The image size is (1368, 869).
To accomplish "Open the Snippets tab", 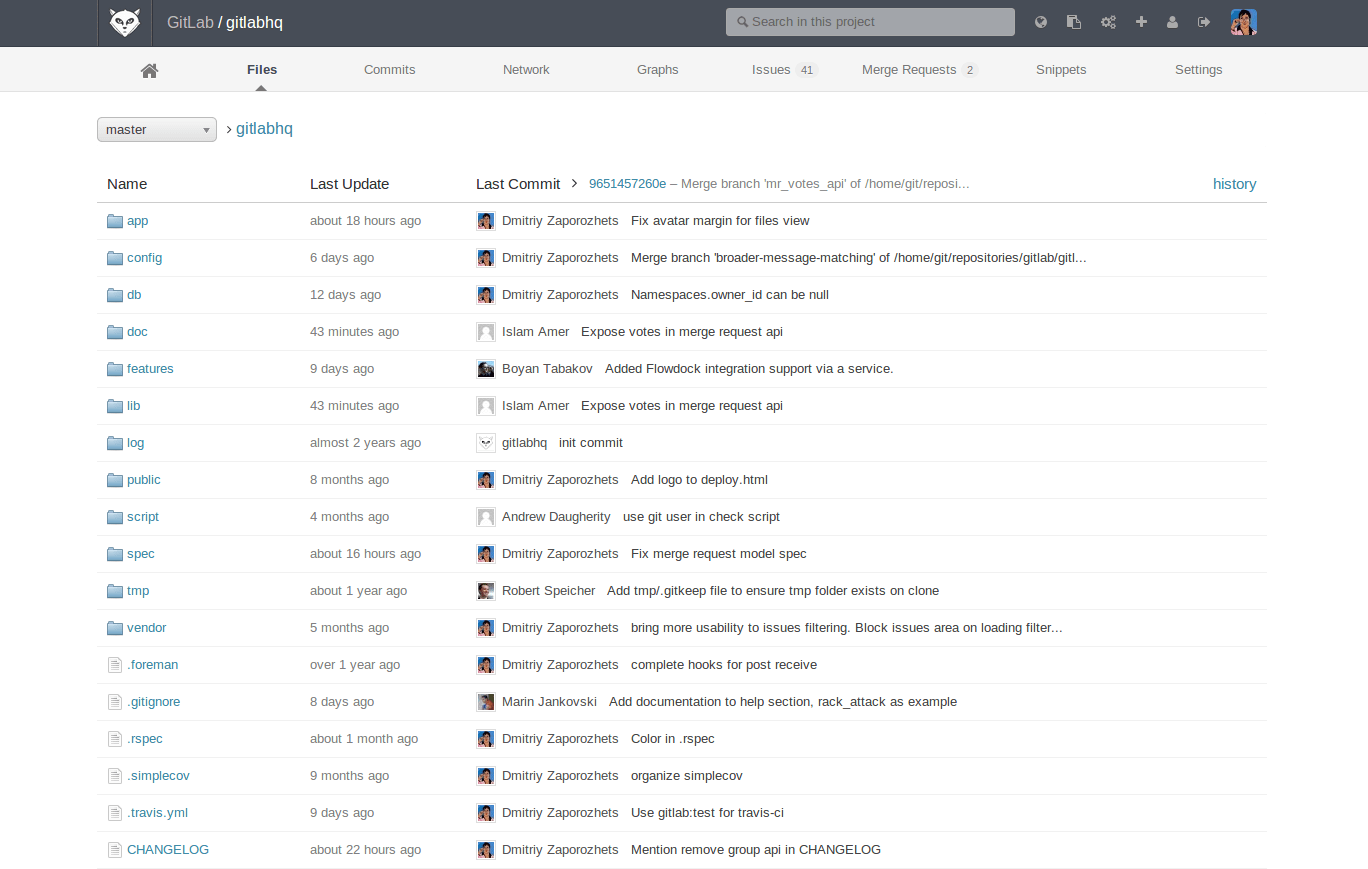I will click(1061, 70).
